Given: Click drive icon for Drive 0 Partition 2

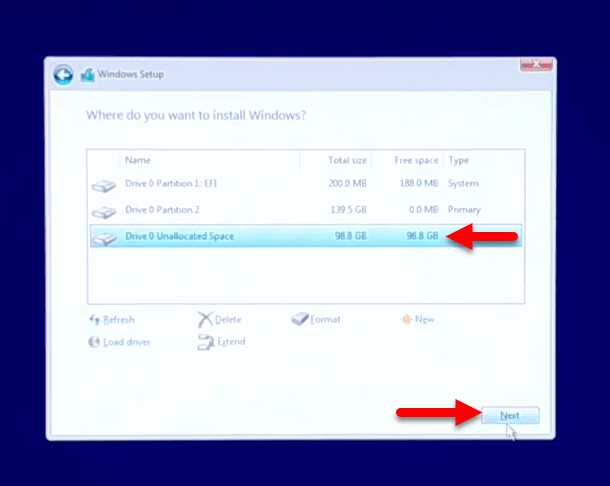Looking at the screenshot, I should 104,212.
